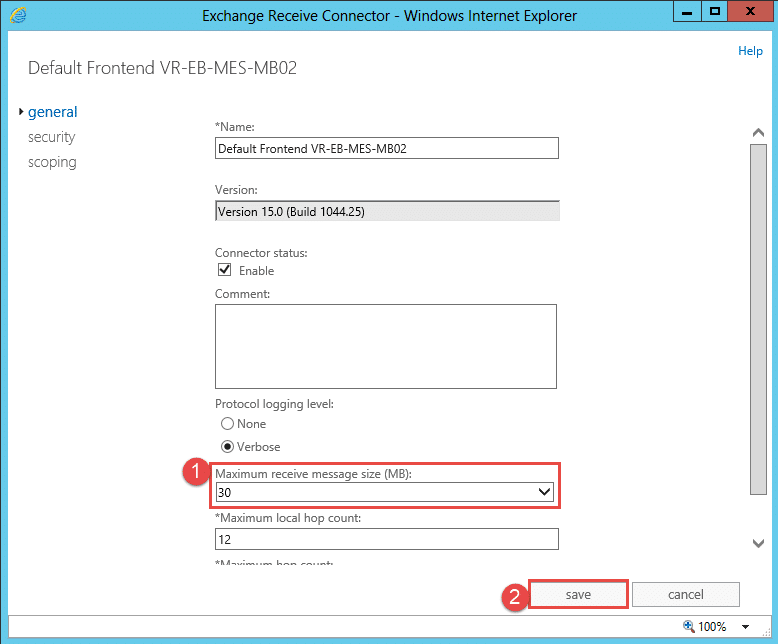Image resolution: width=778 pixels, height=644 pixels.
Task: Select Verbose protocol logging level
Action: click(x=227, y=447)
